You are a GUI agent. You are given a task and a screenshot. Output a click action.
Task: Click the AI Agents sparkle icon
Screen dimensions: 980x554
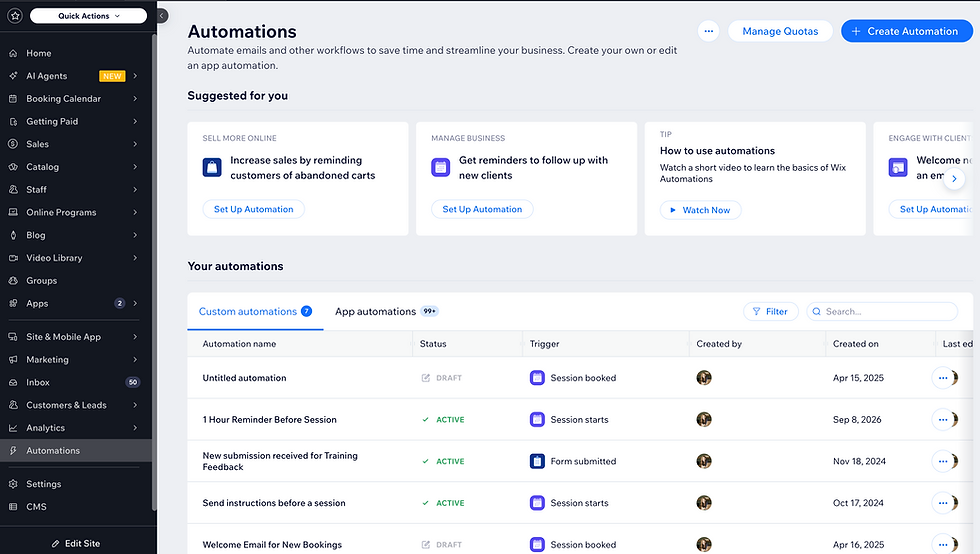point(13,76)
